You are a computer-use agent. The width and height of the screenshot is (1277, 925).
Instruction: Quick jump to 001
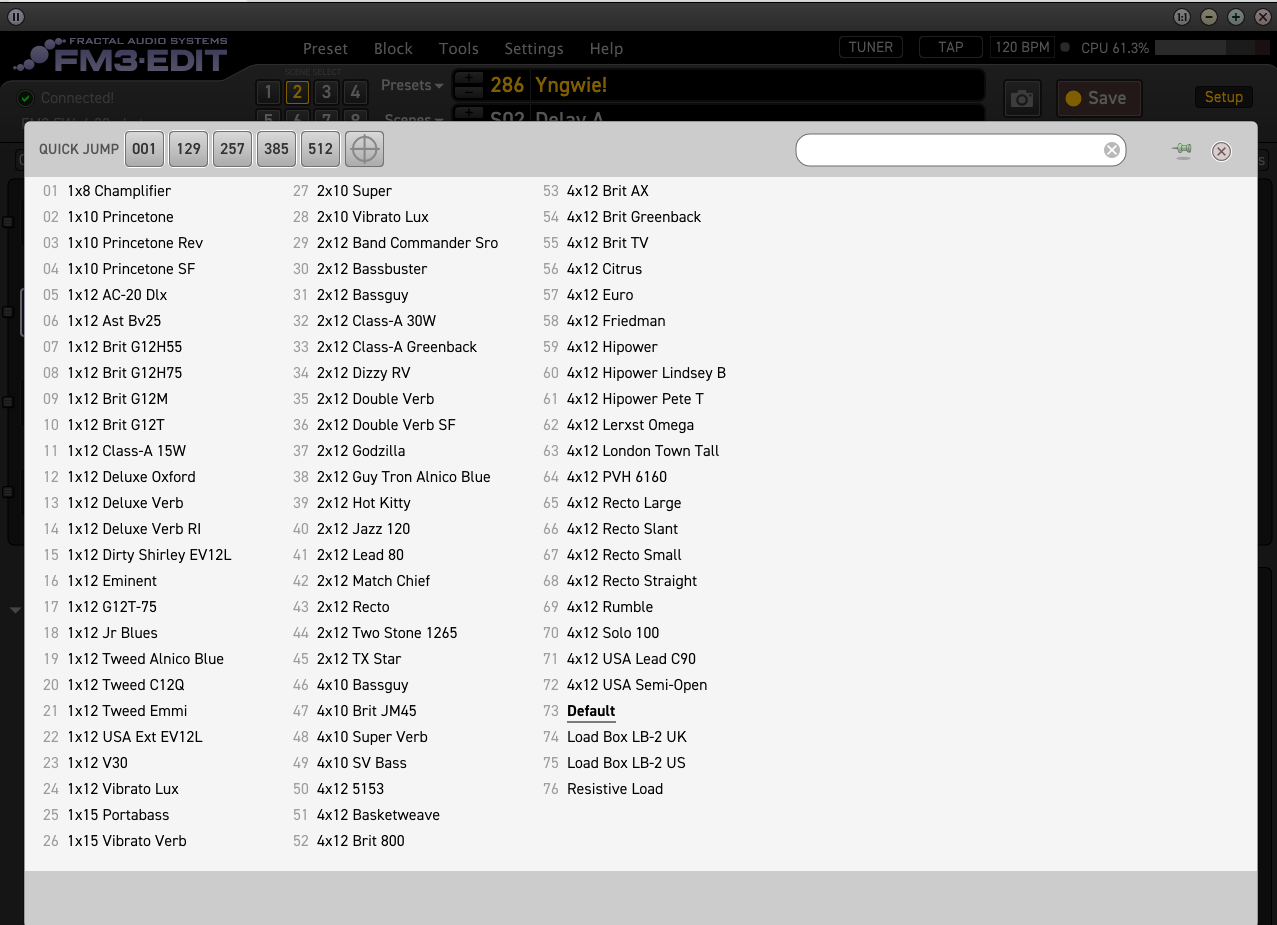tap(144, 149)
